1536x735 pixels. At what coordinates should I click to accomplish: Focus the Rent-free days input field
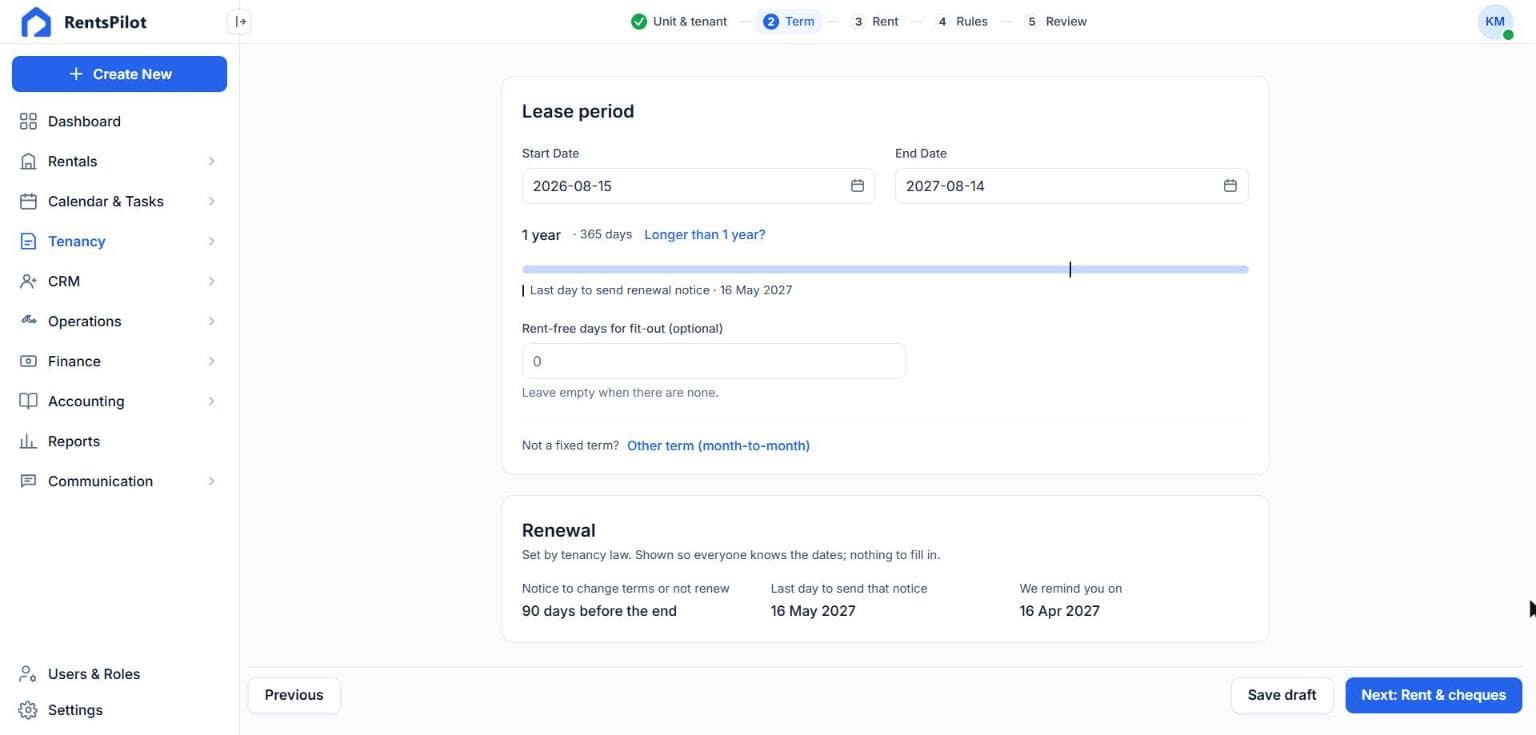point(714,361)
